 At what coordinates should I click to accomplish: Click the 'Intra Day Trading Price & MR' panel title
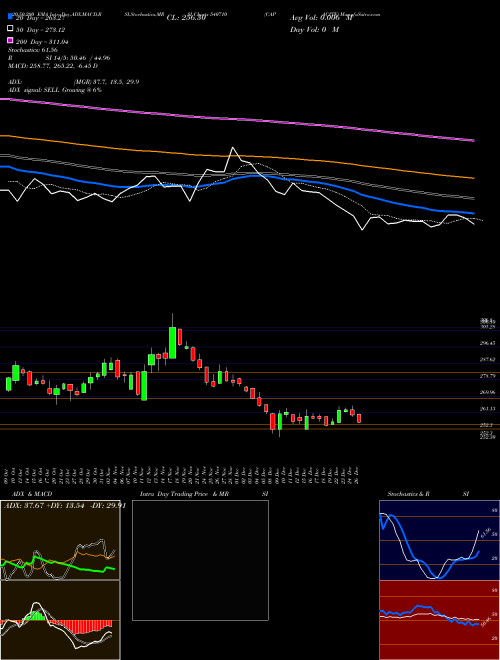184,494
